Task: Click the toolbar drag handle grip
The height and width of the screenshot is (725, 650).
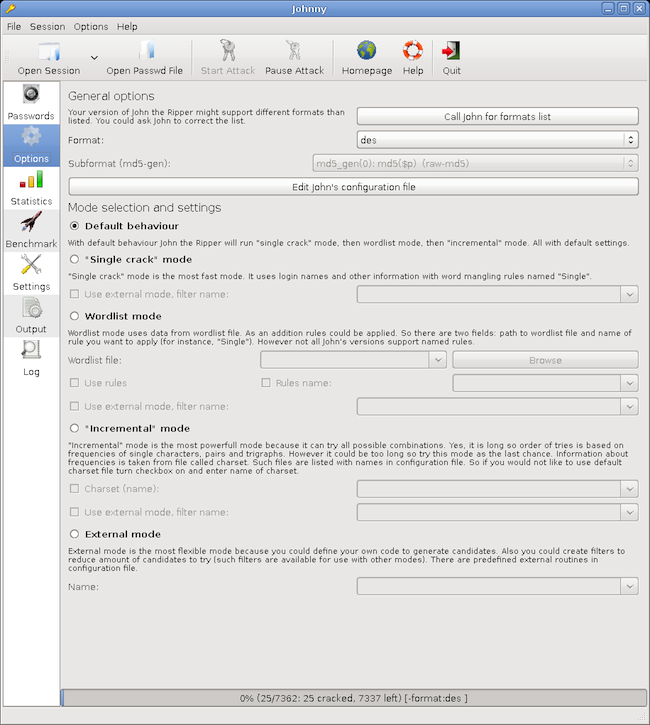Action: [x=7, y=58]
